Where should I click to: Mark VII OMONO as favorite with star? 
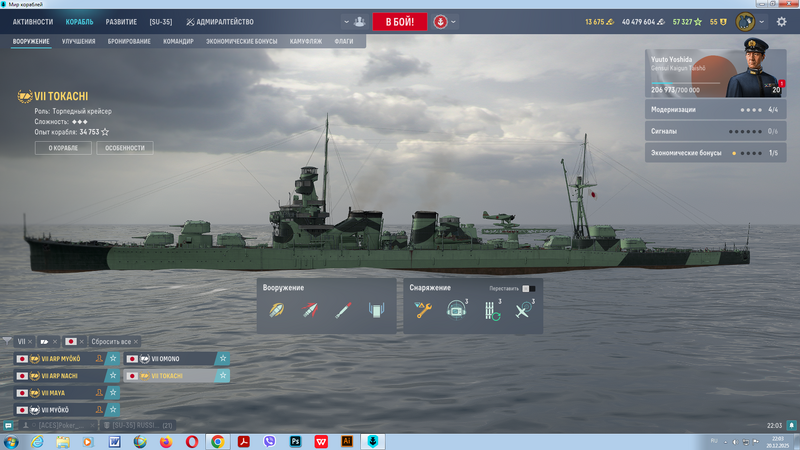point(223,358)
